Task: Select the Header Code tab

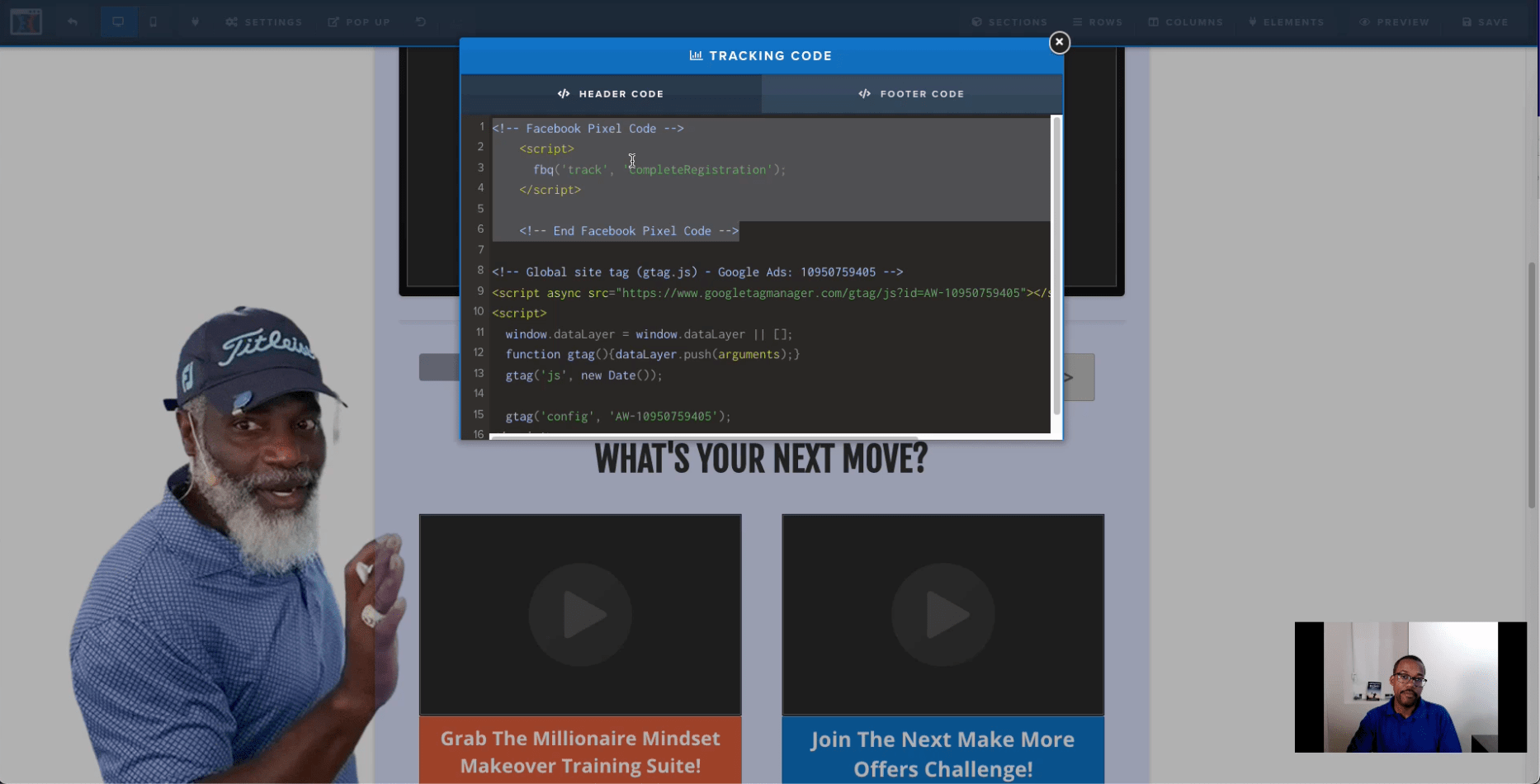Action: 611,94
